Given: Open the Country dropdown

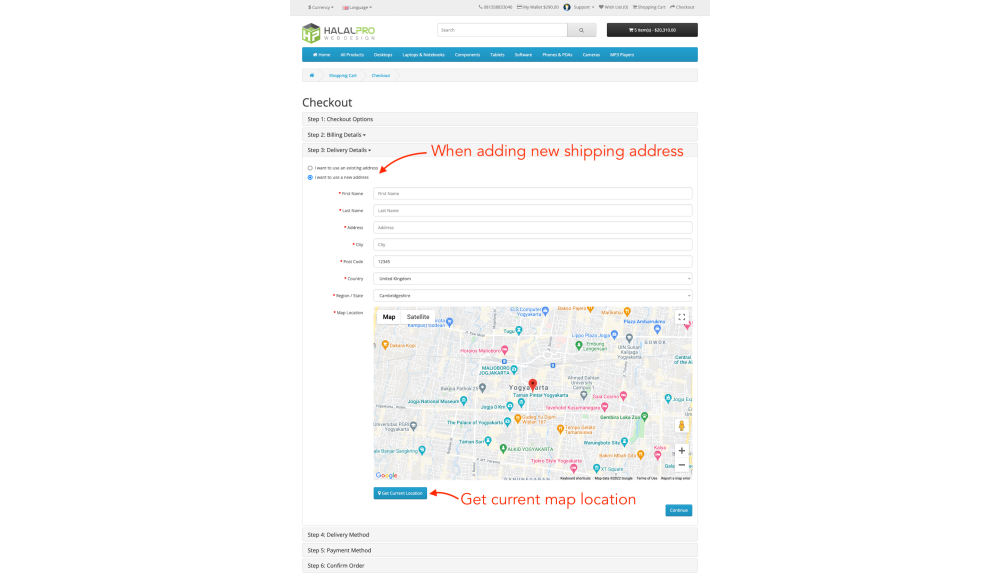Looking at the screenshot, I should (532, 278).
